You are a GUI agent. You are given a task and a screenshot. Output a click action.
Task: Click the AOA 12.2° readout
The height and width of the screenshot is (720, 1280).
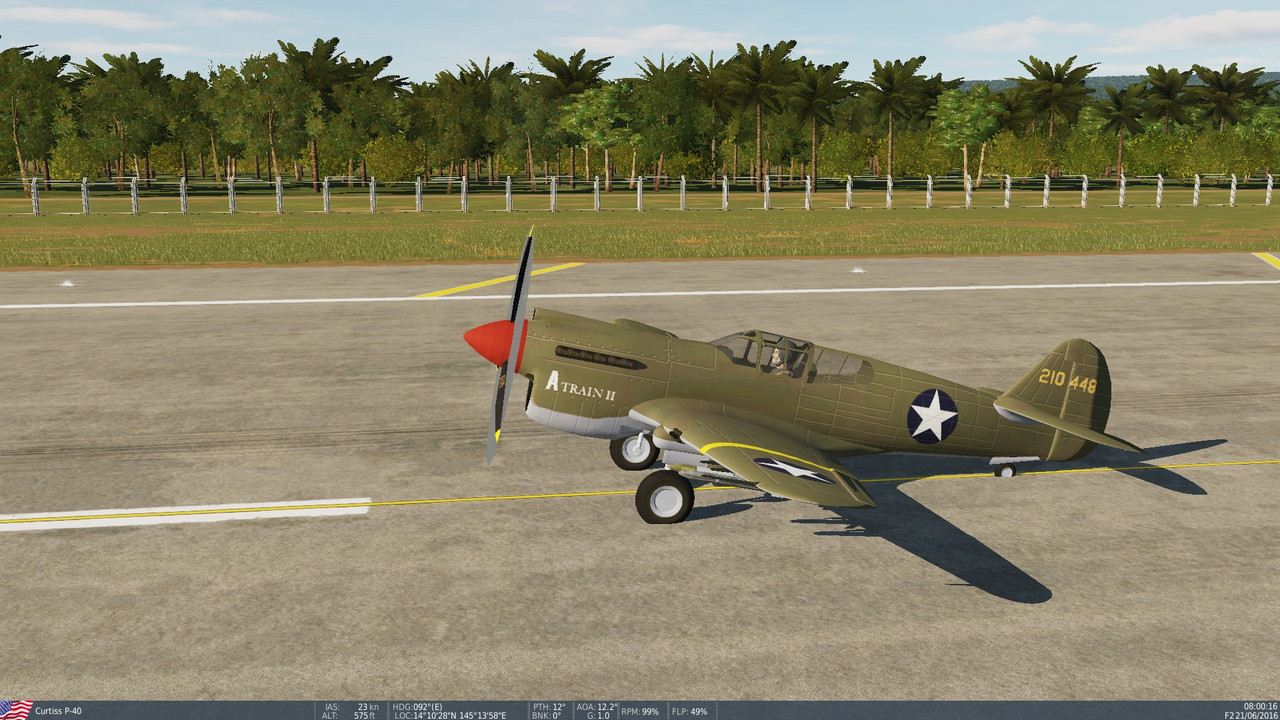[x=597, y=707]
